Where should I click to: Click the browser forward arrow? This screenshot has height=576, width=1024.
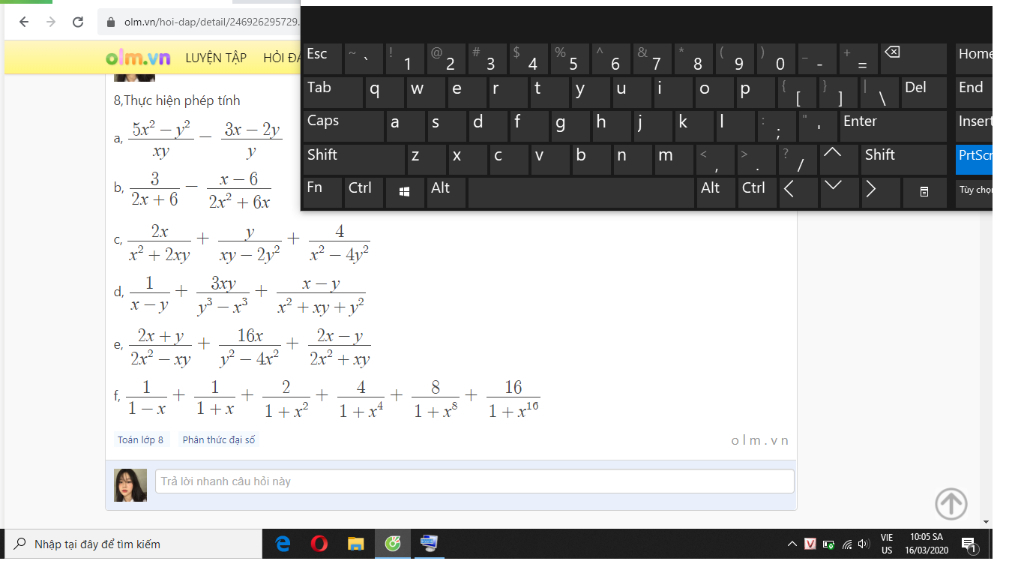[x=51, y=22]
